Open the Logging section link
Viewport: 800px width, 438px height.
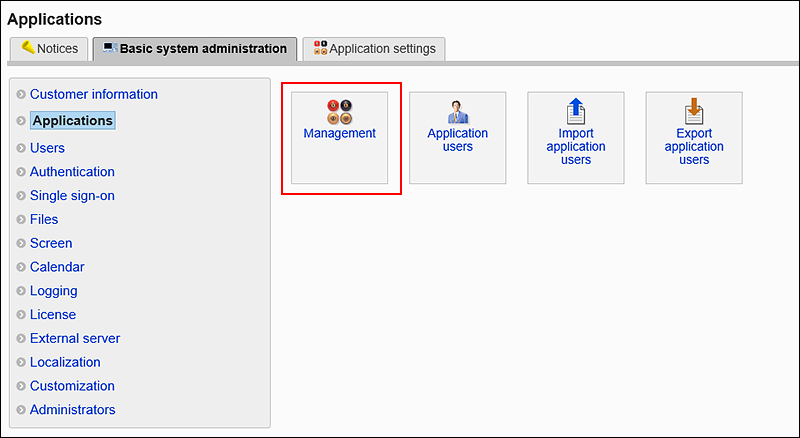coord(54,291)
